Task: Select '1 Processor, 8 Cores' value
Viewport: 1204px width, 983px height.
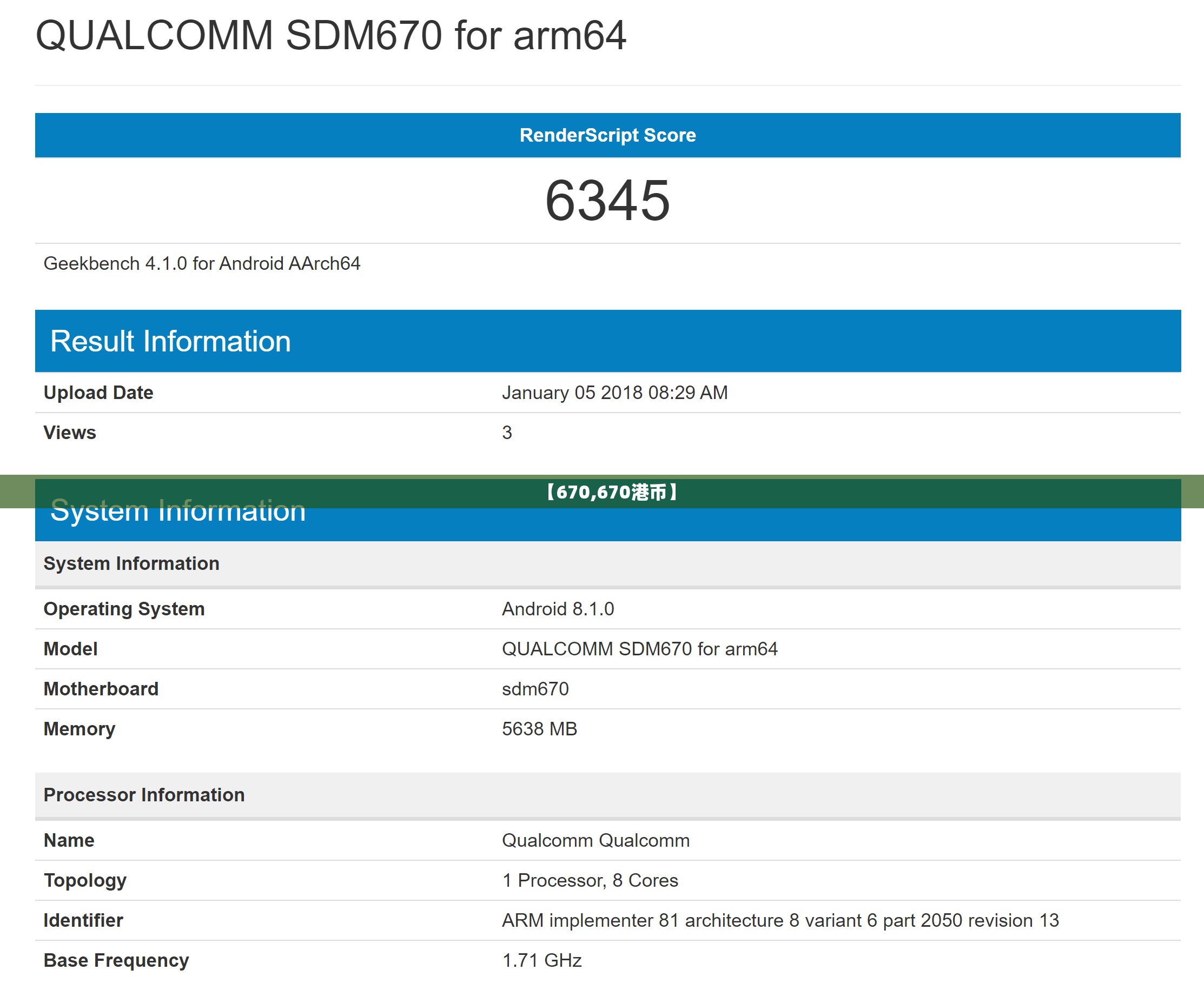Action: tap(591, 881)
